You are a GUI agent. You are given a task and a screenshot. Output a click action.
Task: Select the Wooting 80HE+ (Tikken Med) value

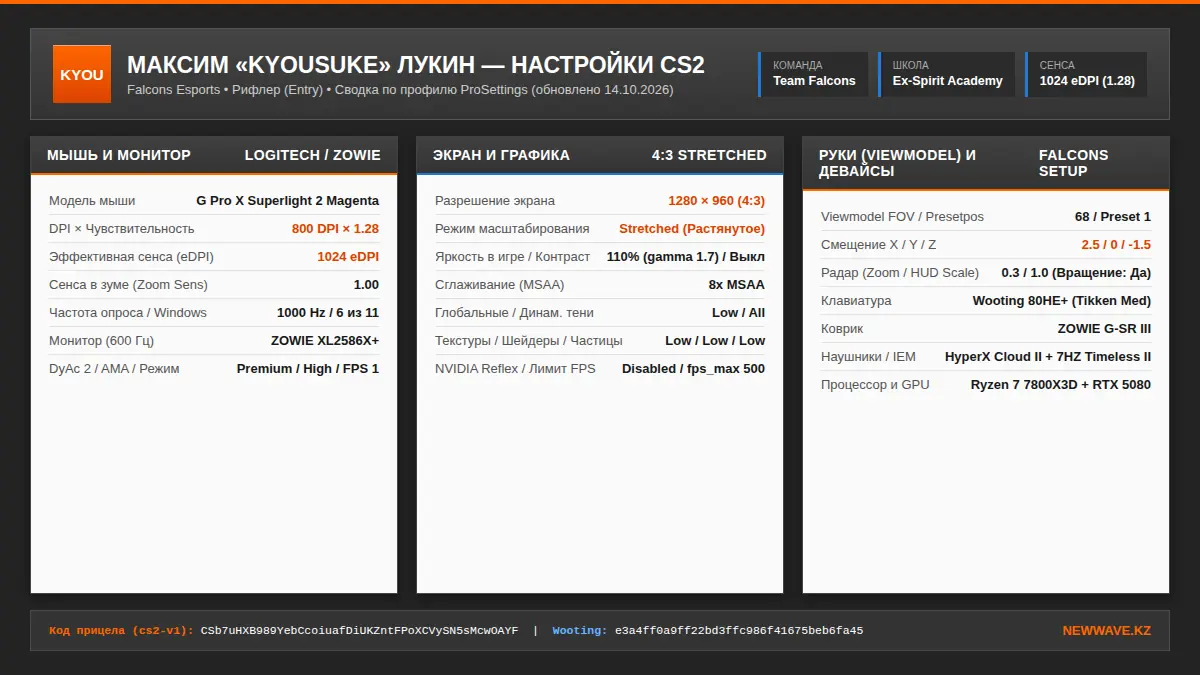[1062, 300]
